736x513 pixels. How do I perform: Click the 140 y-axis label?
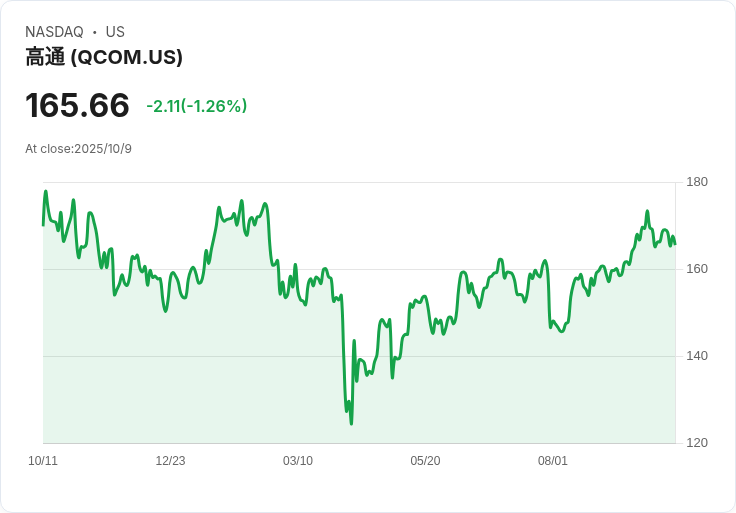tap(697, 356)
